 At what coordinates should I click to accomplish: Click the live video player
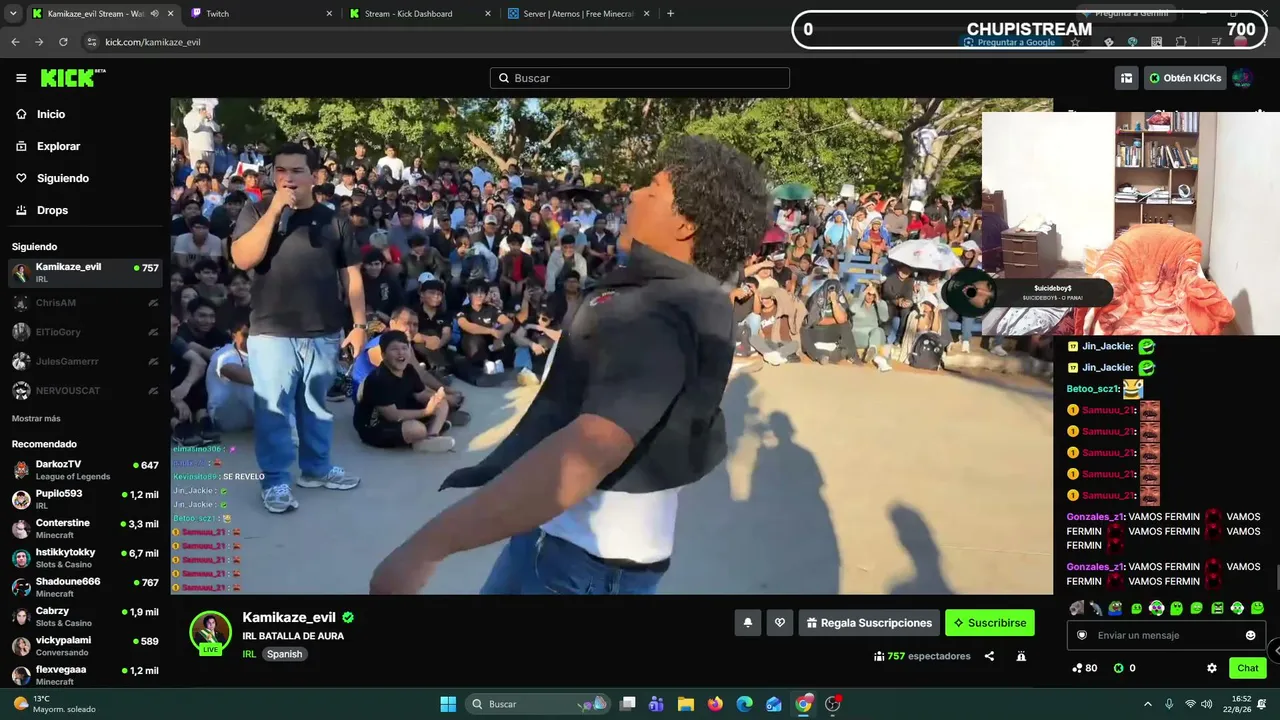611,346
